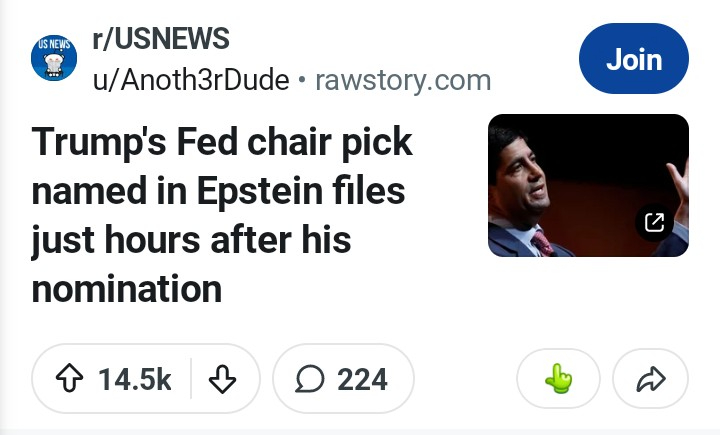
Task: Click "Trump's Fed chair pick" headline line
Action: click(x=222, y=142)
